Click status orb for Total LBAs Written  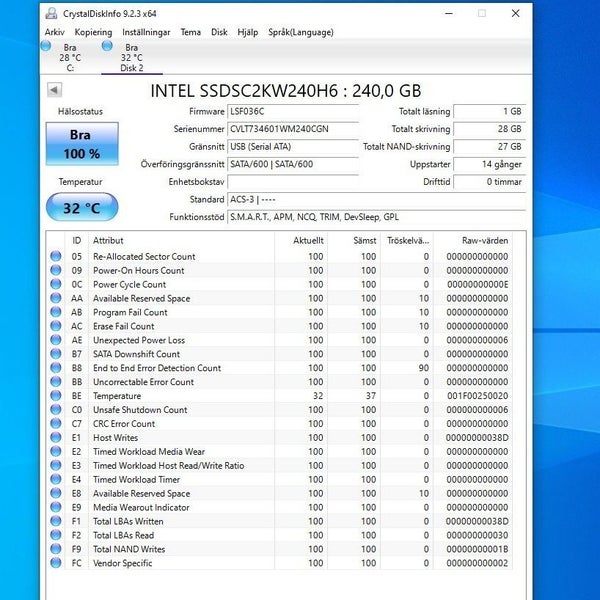[x=56, y=521]
